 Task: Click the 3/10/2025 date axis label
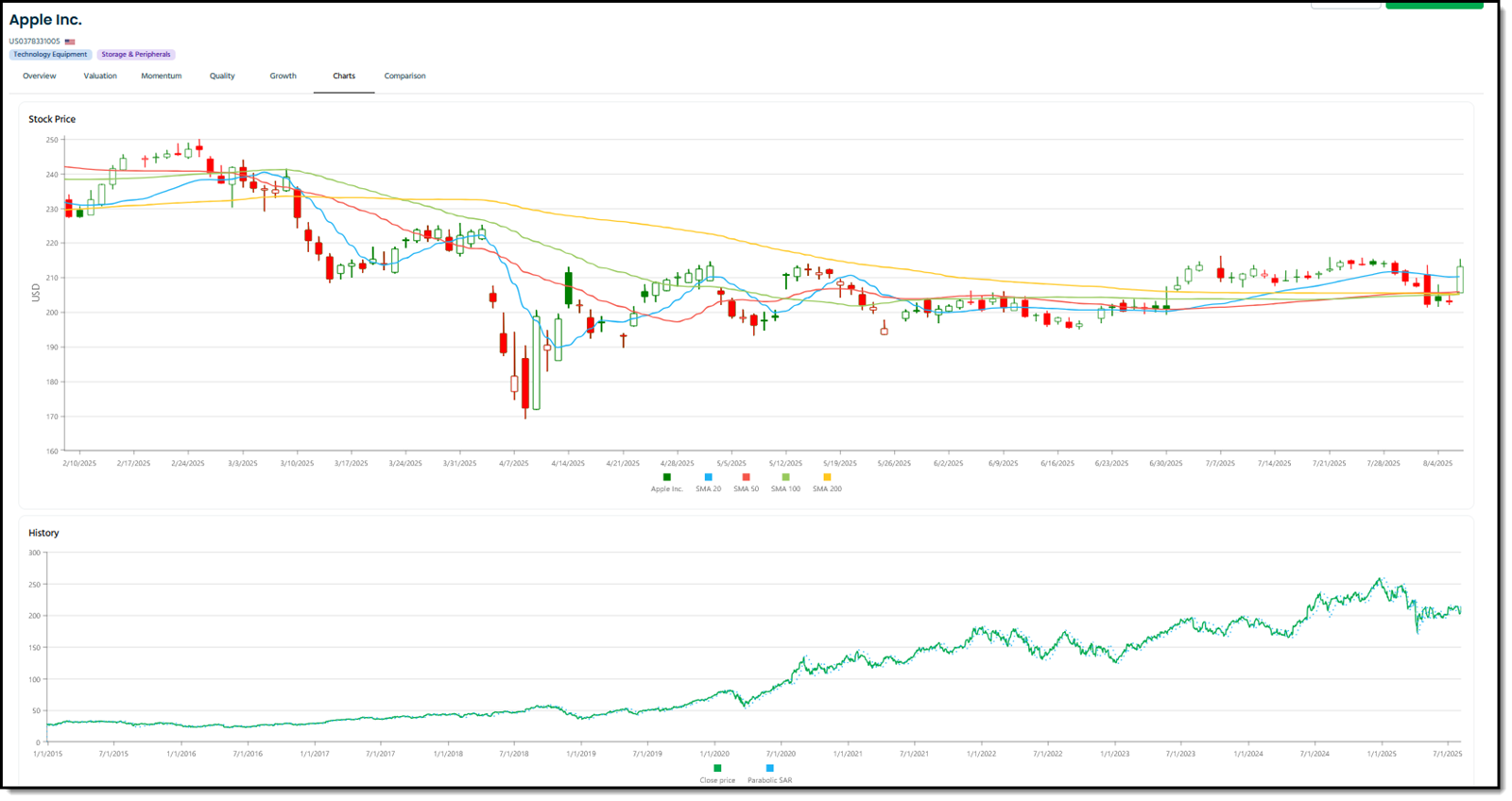pos(297,464)
